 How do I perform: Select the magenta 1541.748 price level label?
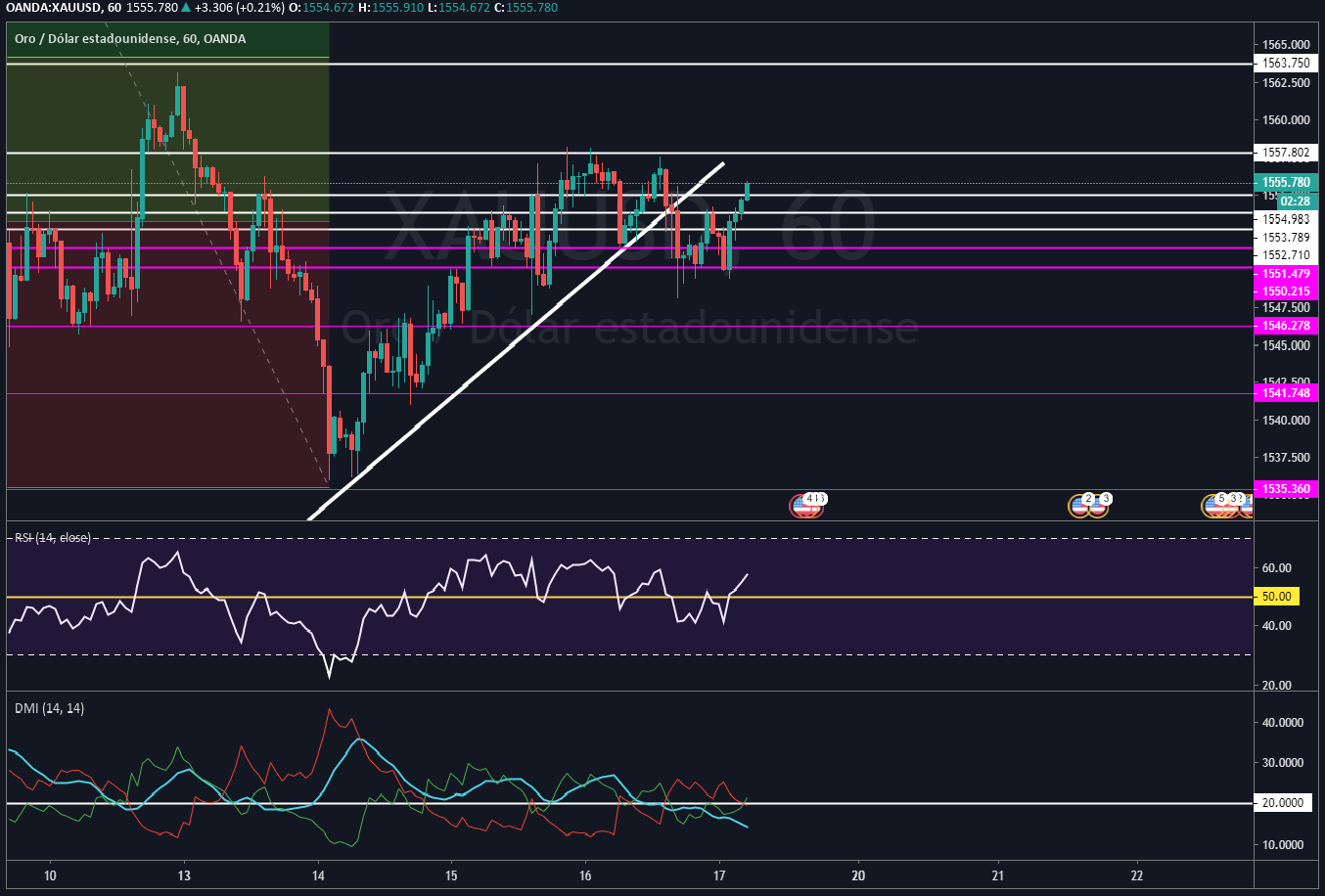(1285, 393)
